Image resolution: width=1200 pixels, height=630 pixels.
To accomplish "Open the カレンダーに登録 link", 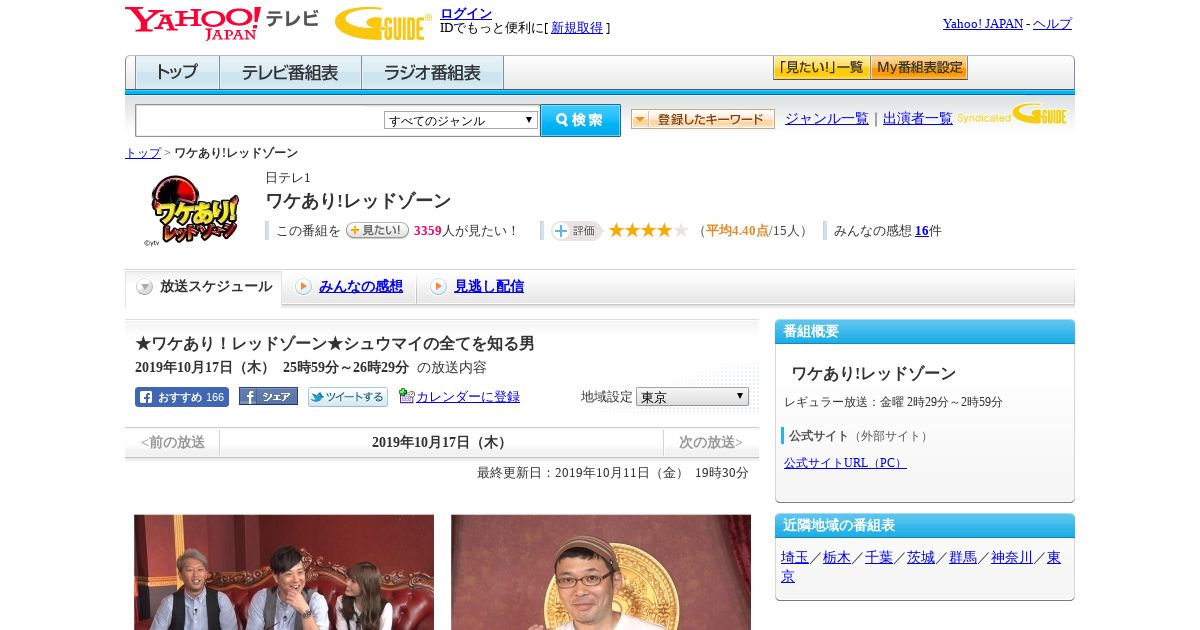I will [x=468, y=397].
